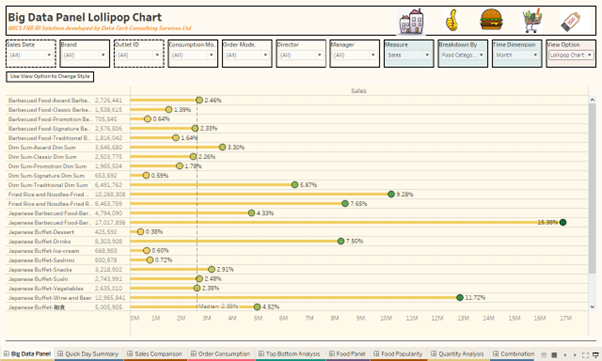Open the Sales Date filter dropdown
The height and width of the screenshot is (361, 602).
pos(31,55)
